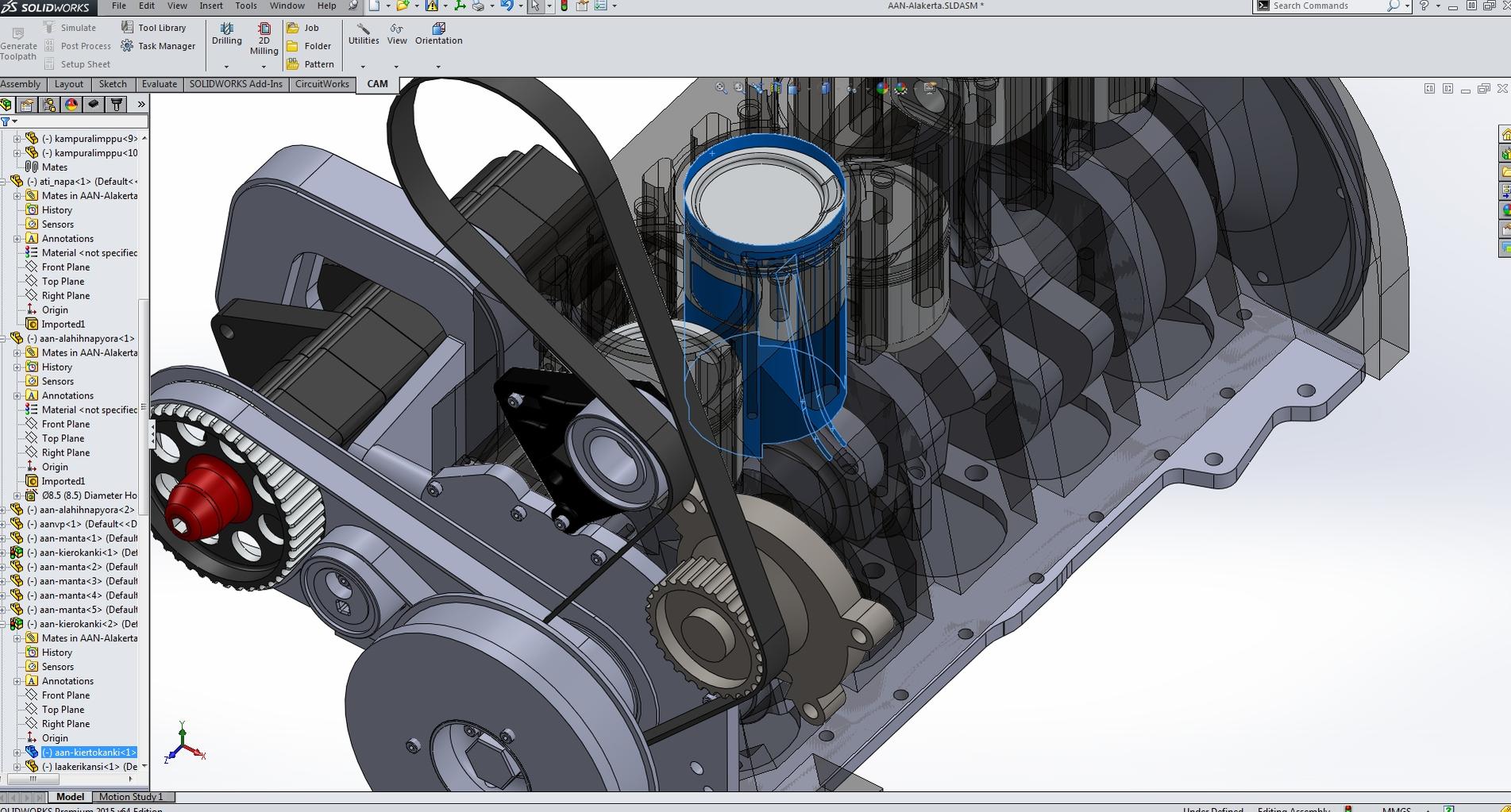The width and height of the screenshot is (1511, 812).
Task: Expand more panel tabs with double chevron
Action: tap(141, 104)
